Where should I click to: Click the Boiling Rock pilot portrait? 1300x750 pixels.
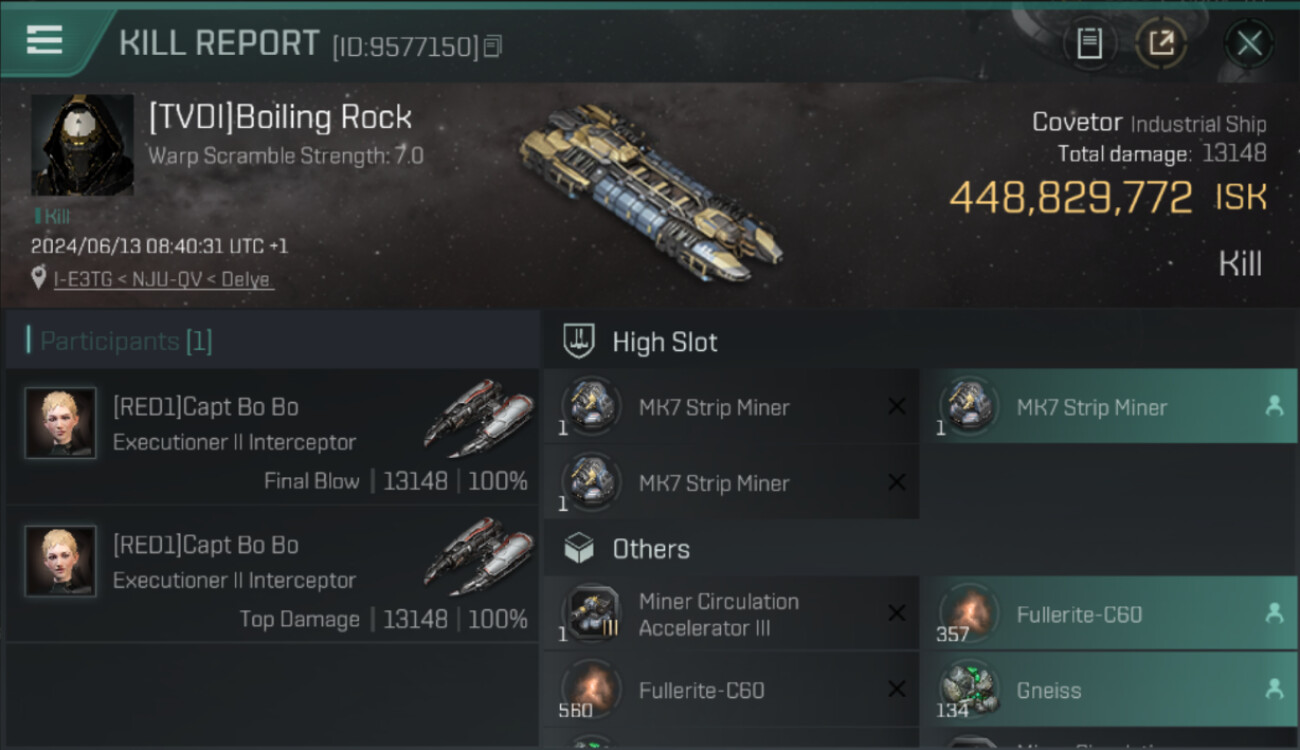tap(82, 145)
